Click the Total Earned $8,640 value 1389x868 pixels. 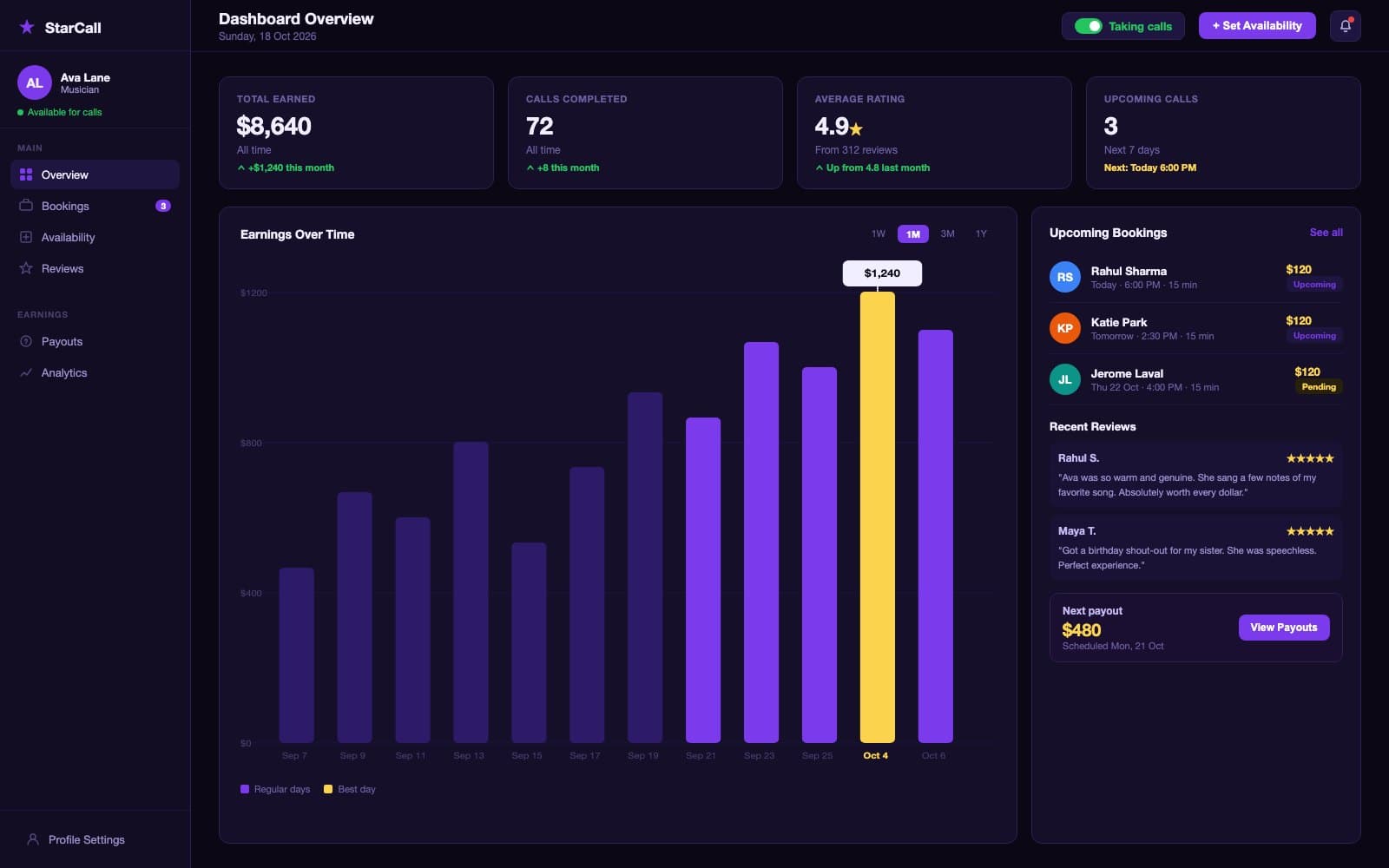click(273, 127)
